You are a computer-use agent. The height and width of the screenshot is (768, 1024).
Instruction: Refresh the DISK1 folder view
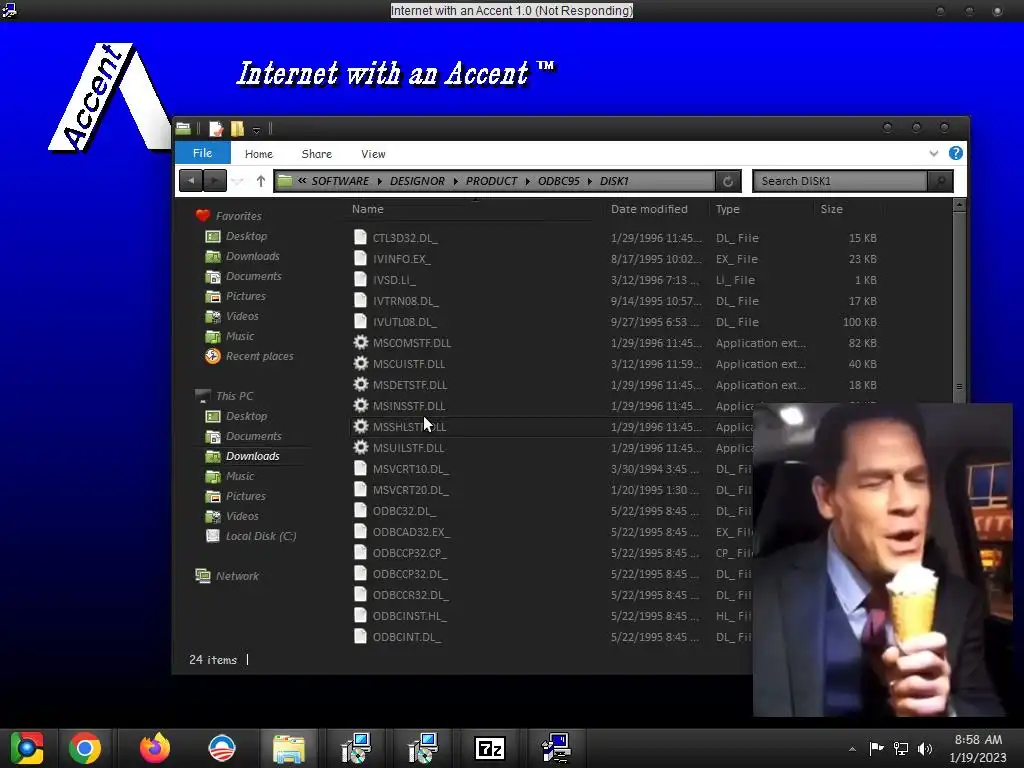click(x=728, y=182)
